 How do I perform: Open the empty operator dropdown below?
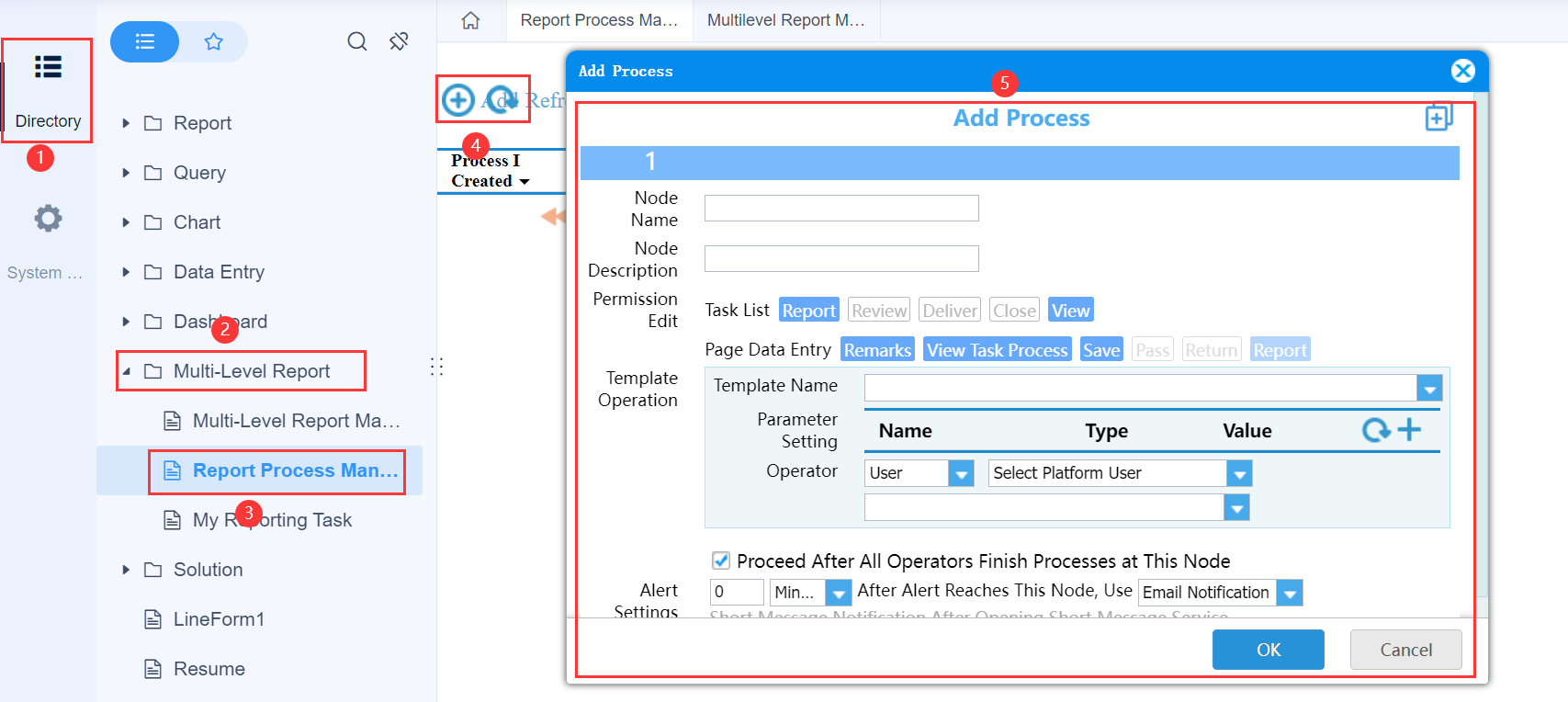tap(1236, 507)
